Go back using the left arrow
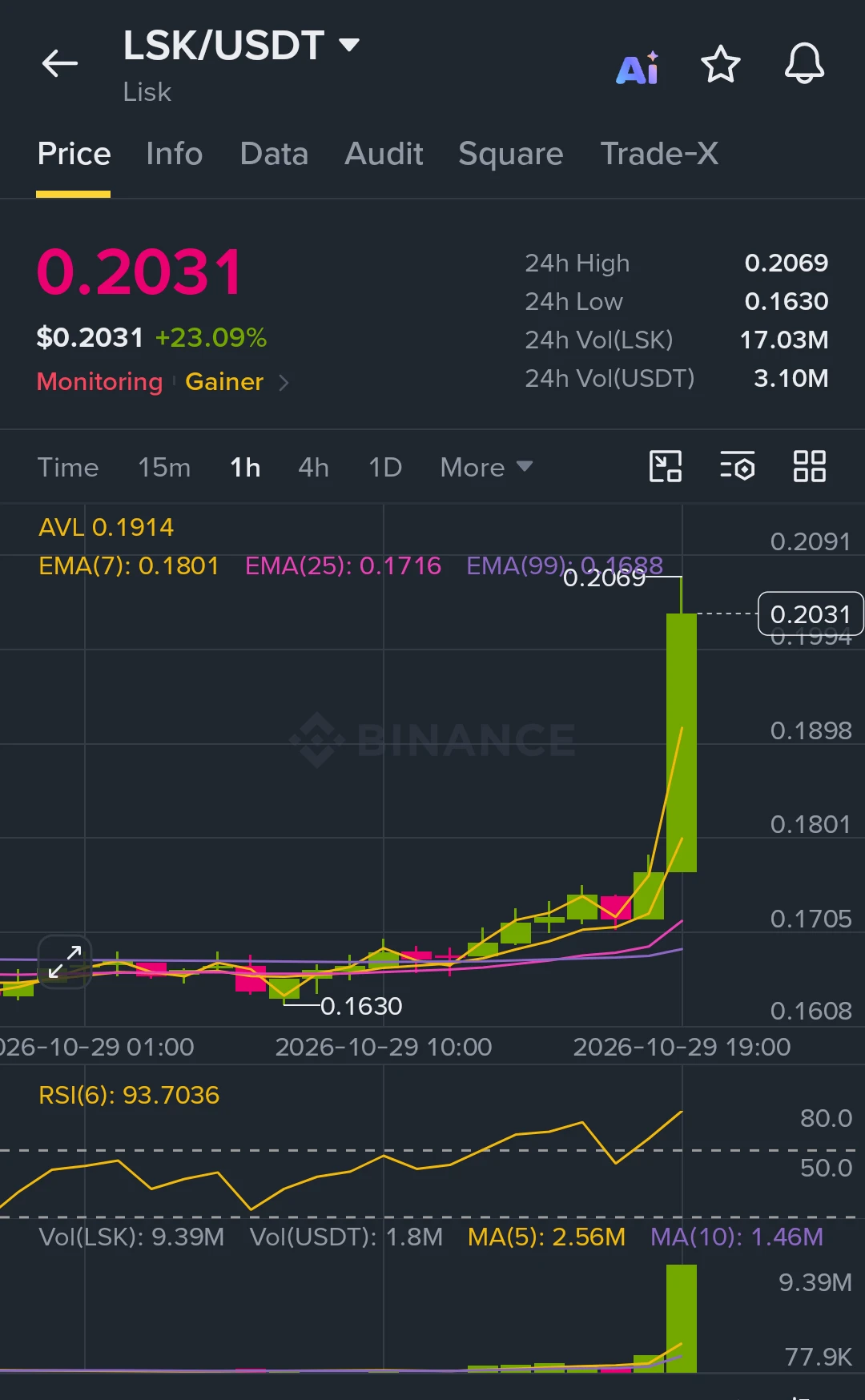 pos(60,63)
